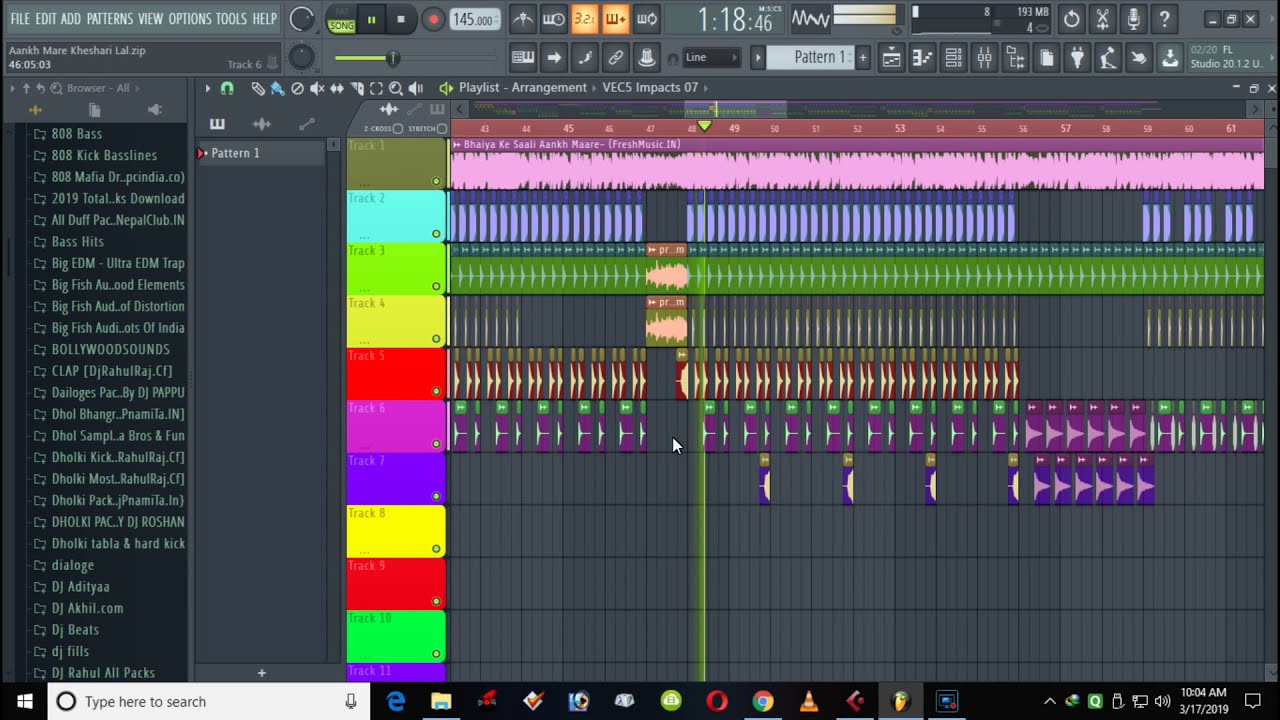
Task: Click the help question mark icon
Action: [1164, 19]
